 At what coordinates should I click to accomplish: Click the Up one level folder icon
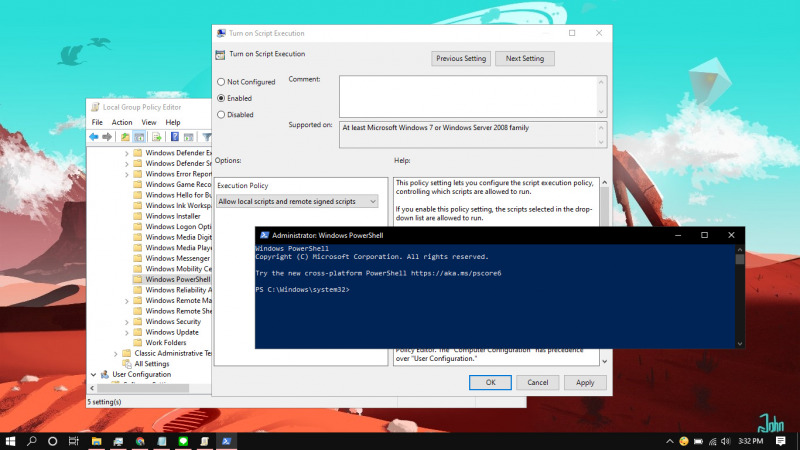(125, 137)
